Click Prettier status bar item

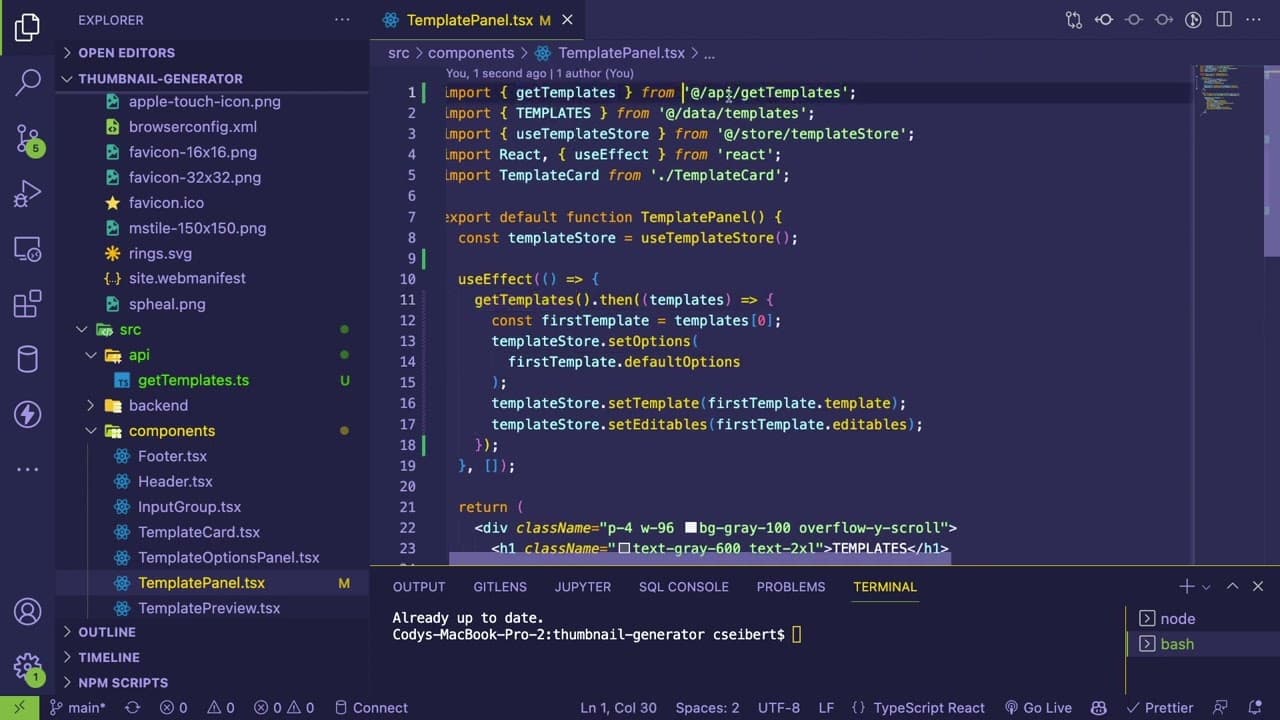(x=1159, y=708)
